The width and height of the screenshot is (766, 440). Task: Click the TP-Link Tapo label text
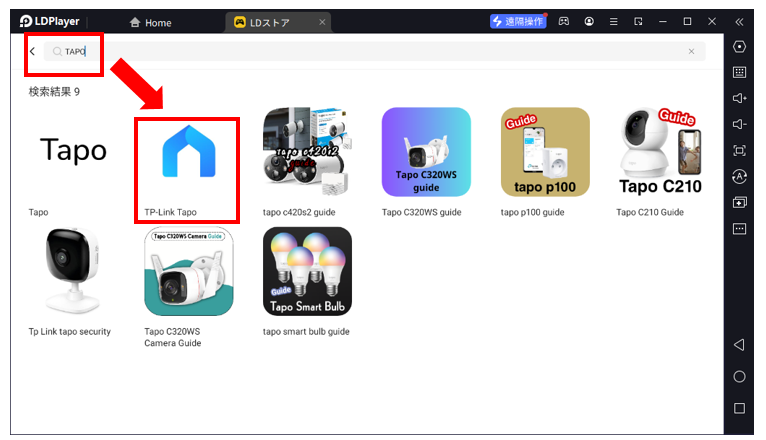pyautogui.click(x=170, y=212)
